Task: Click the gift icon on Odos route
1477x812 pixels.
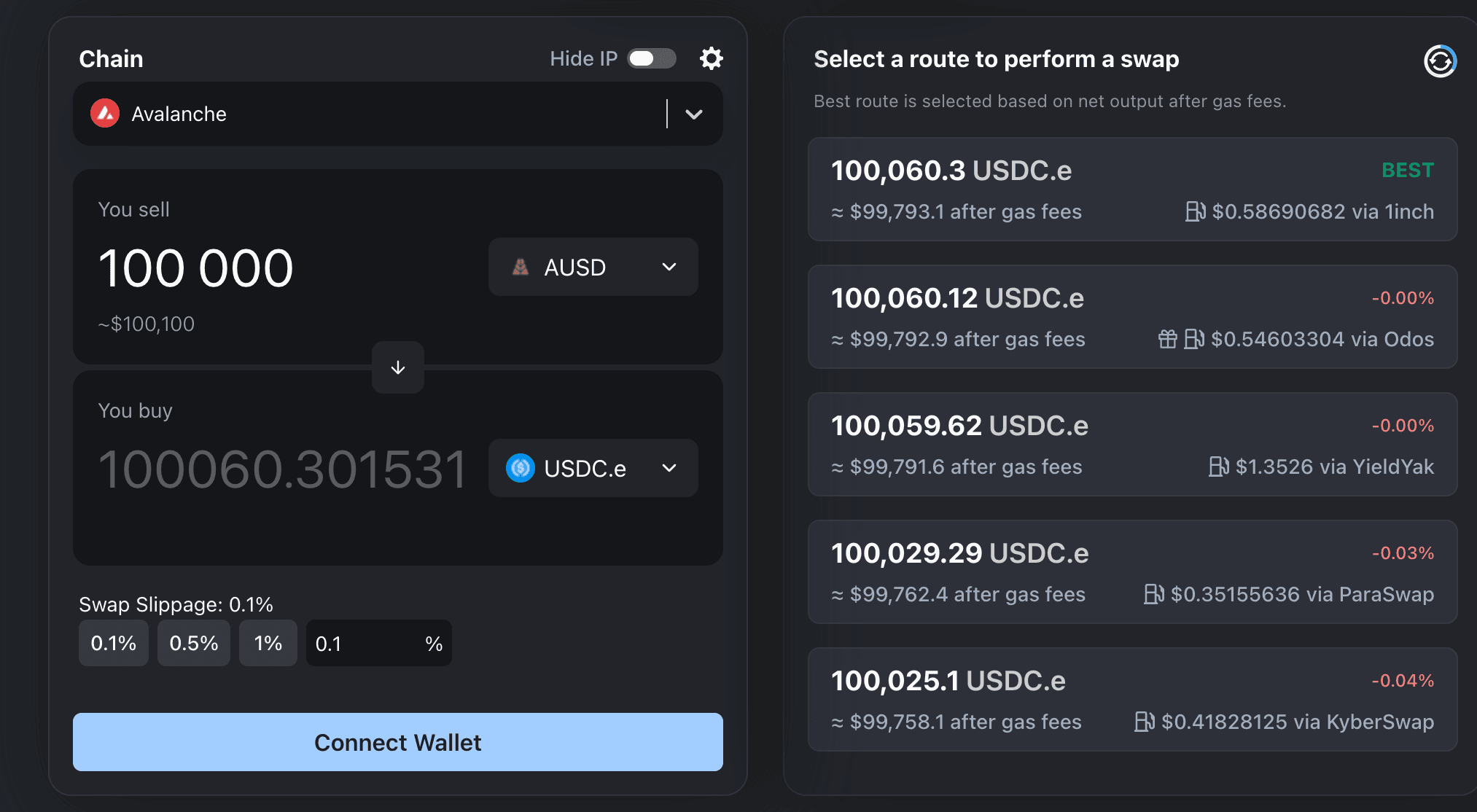Action: [1167, 339]
